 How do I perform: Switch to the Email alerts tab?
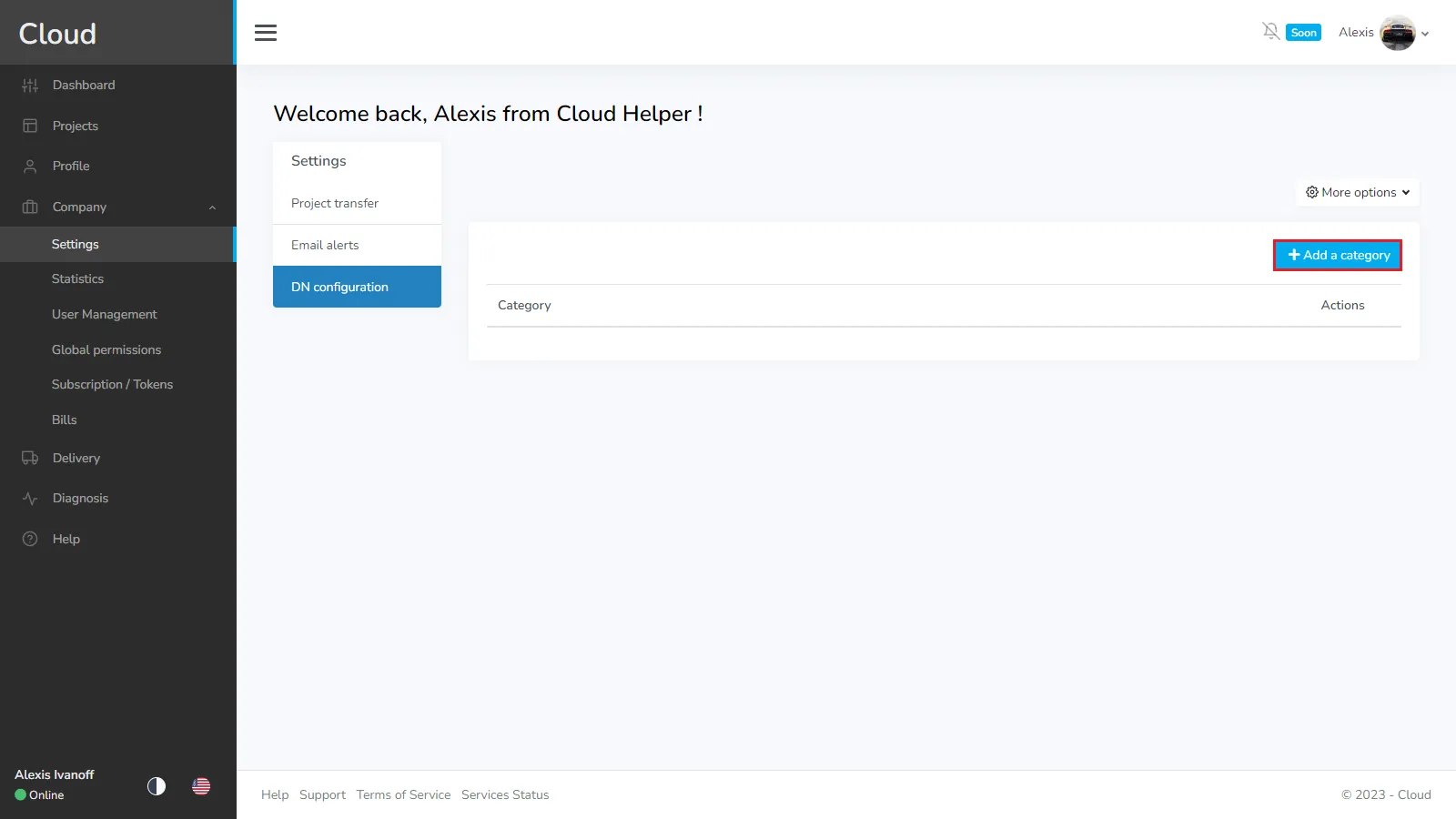coord(325,245)
